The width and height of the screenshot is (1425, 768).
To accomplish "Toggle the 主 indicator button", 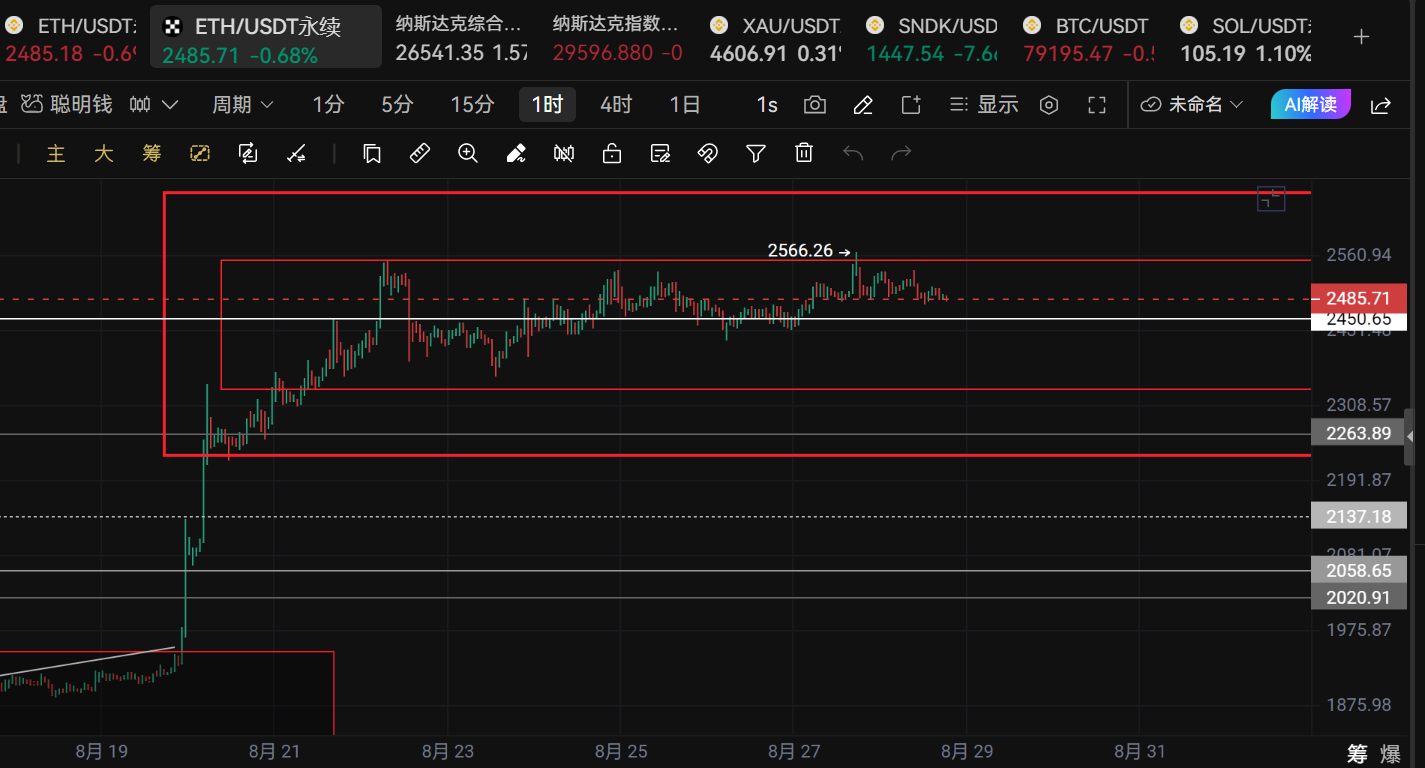I will pos(56,153).
